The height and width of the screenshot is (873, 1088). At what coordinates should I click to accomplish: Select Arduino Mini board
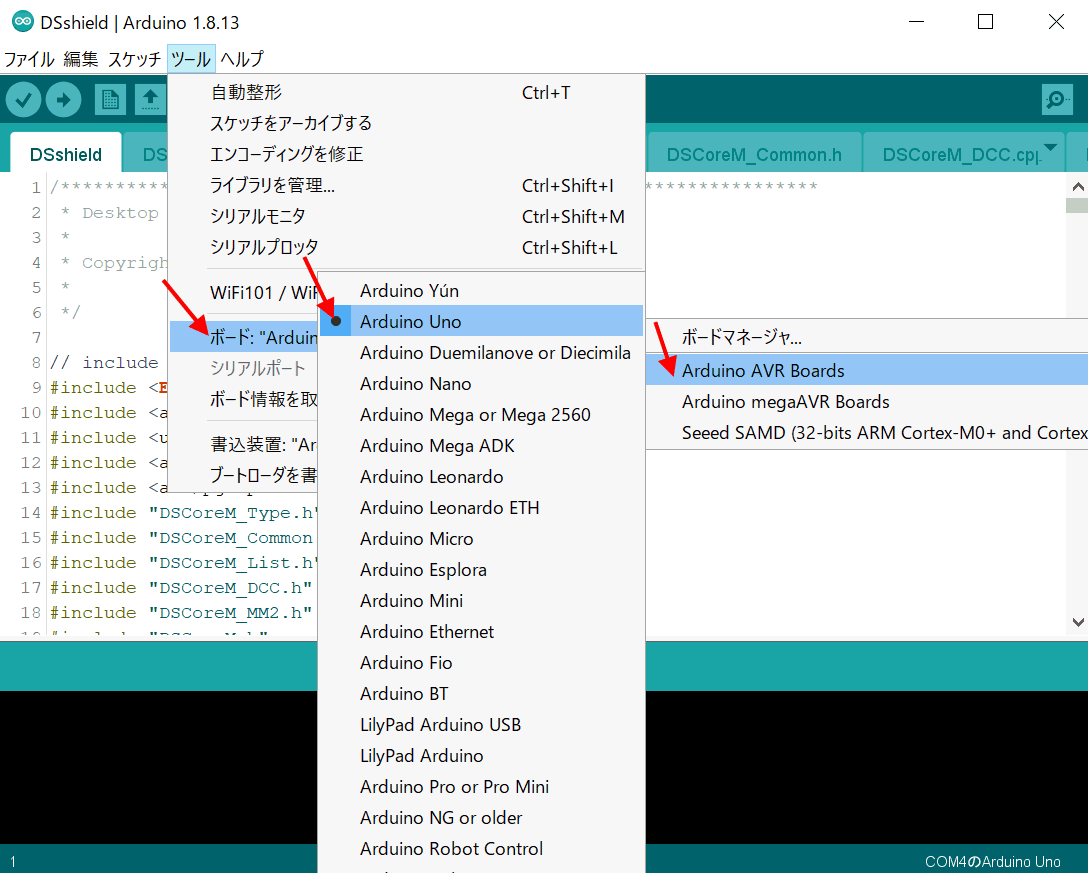point(482,601)
